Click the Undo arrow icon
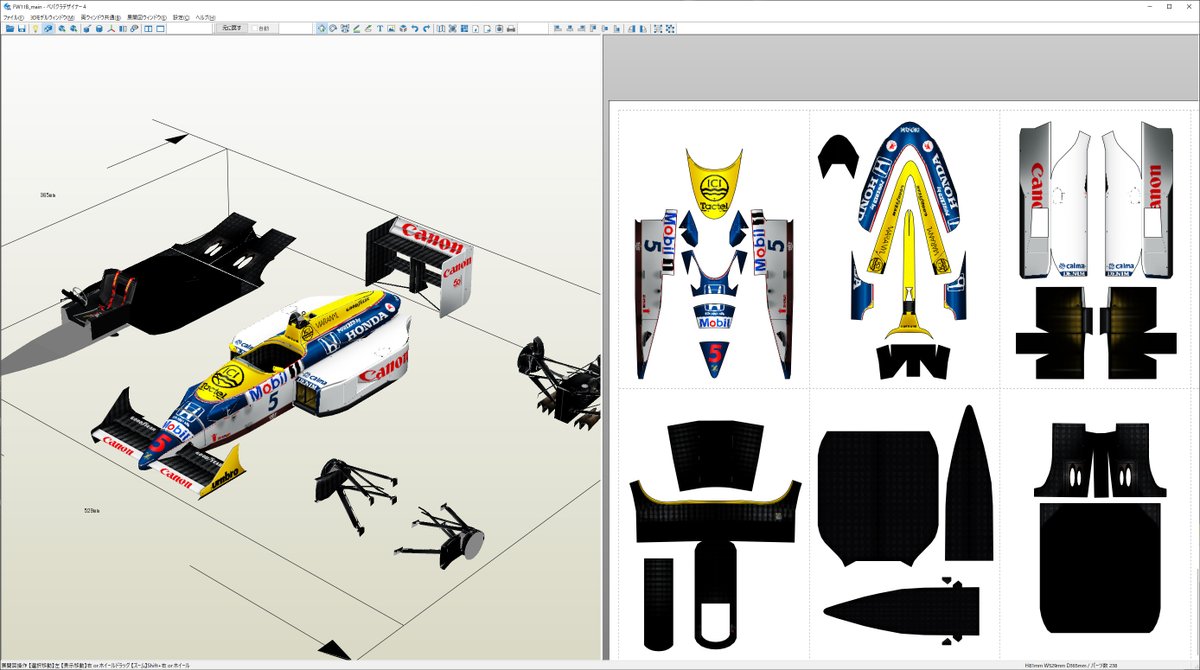1200x670 pixels. (x=415, y=29)
